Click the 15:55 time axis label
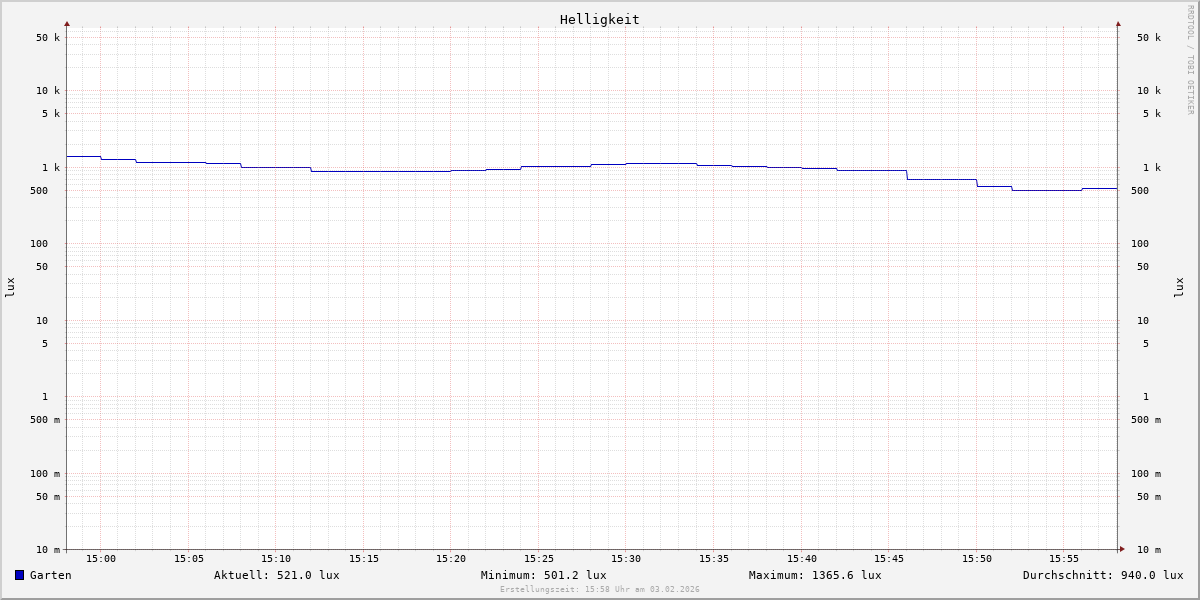 1064,559
